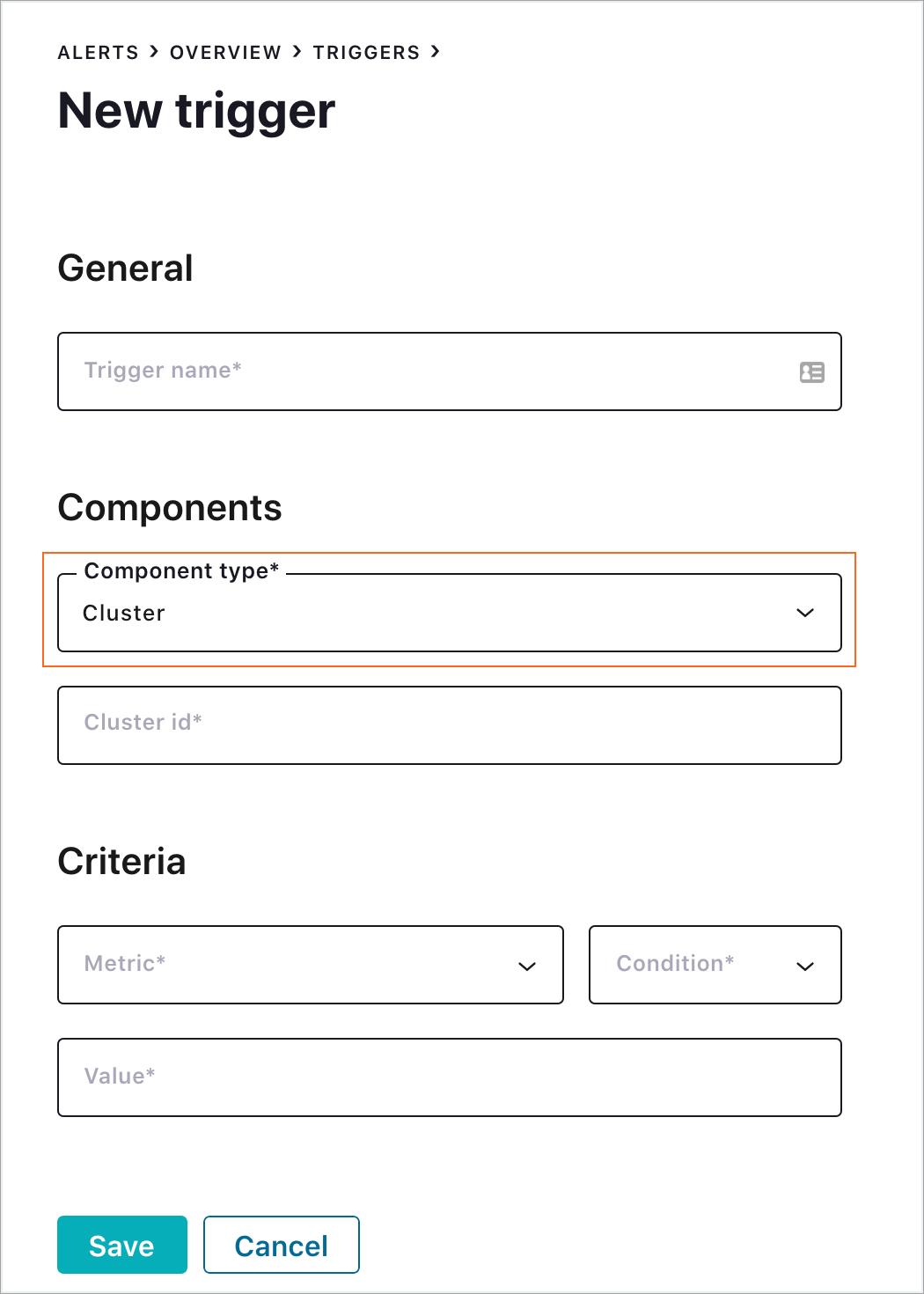Go to ALERTS in the breadcrumb

98,53
